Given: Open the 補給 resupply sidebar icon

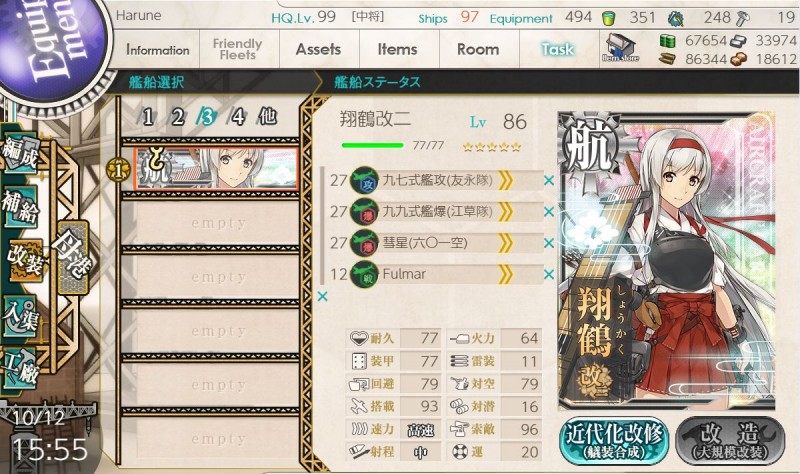Looking at the screenshot, I should click(20, 207).
